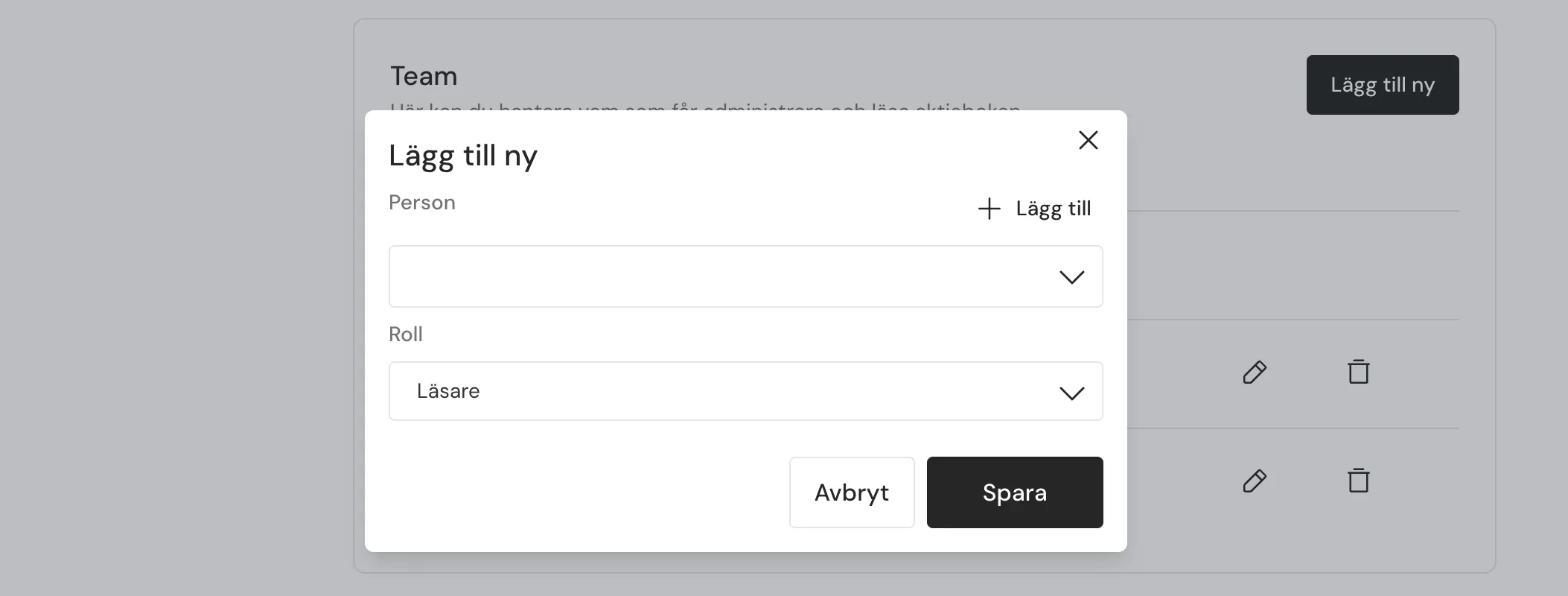Click the dark Lägg till ny button
Viewport: 1568px width, 596px height.
(1382, 85)
